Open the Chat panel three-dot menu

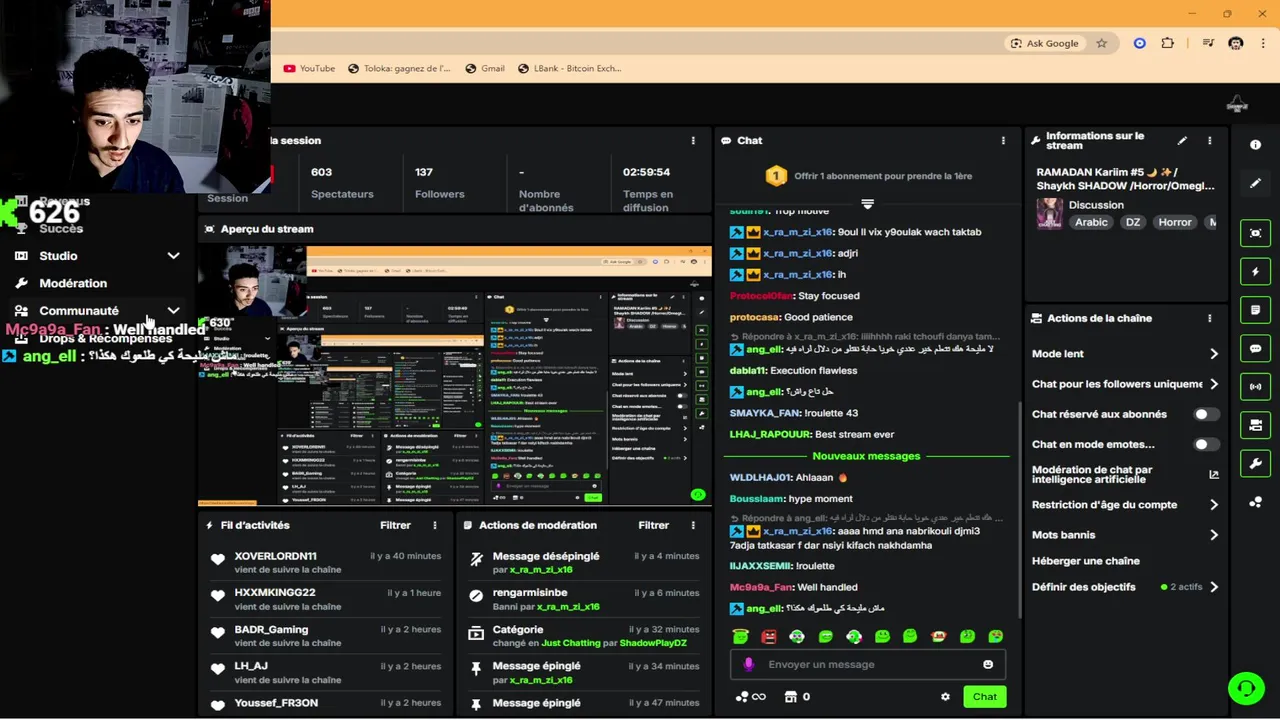[x=1003, y=141]
